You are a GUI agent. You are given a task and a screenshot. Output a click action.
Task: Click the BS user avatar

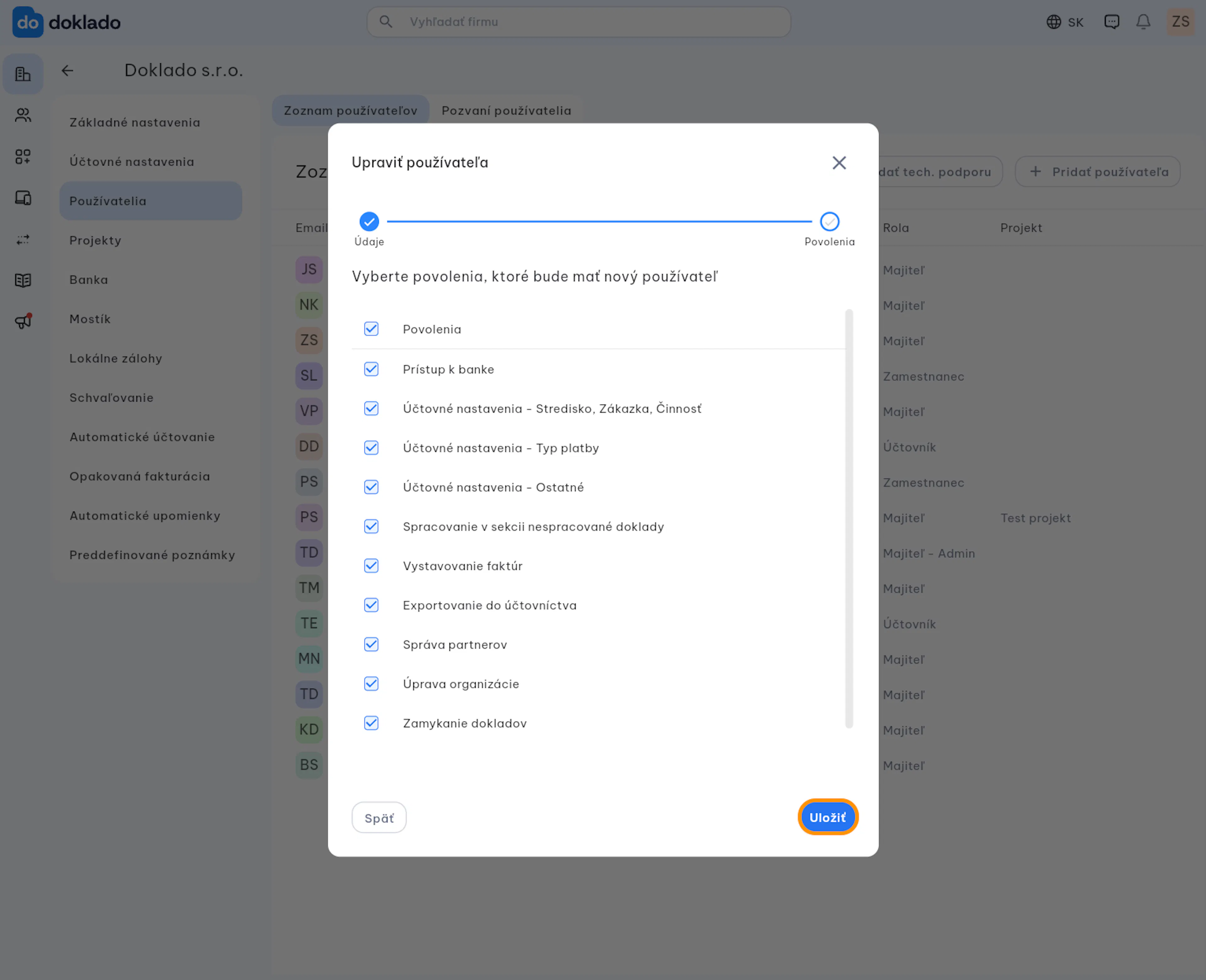point(309,765)
